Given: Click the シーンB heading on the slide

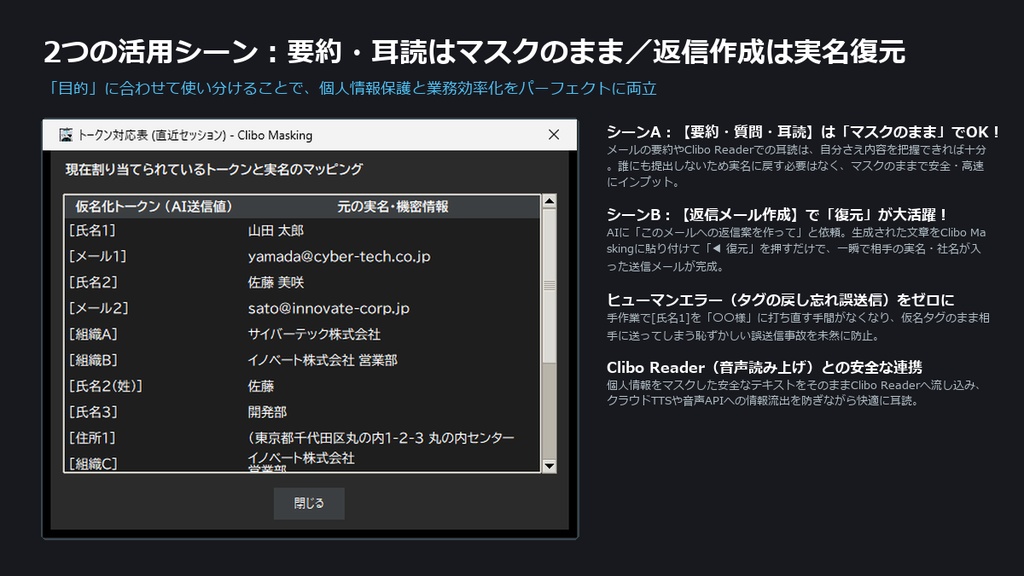Looking at the screenshot, I should [777, 215].
